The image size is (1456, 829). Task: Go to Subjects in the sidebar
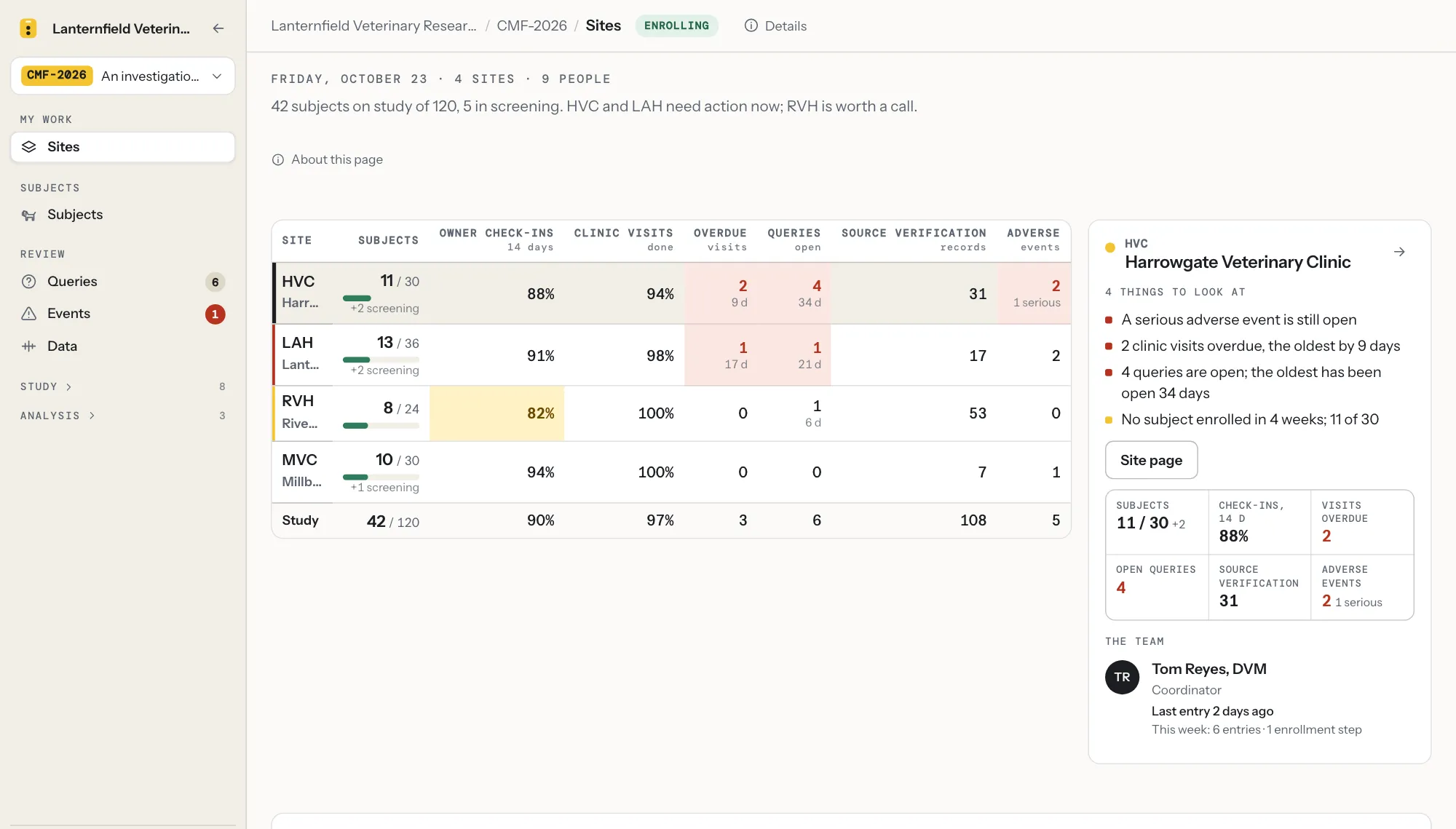[x=123, y=215]
